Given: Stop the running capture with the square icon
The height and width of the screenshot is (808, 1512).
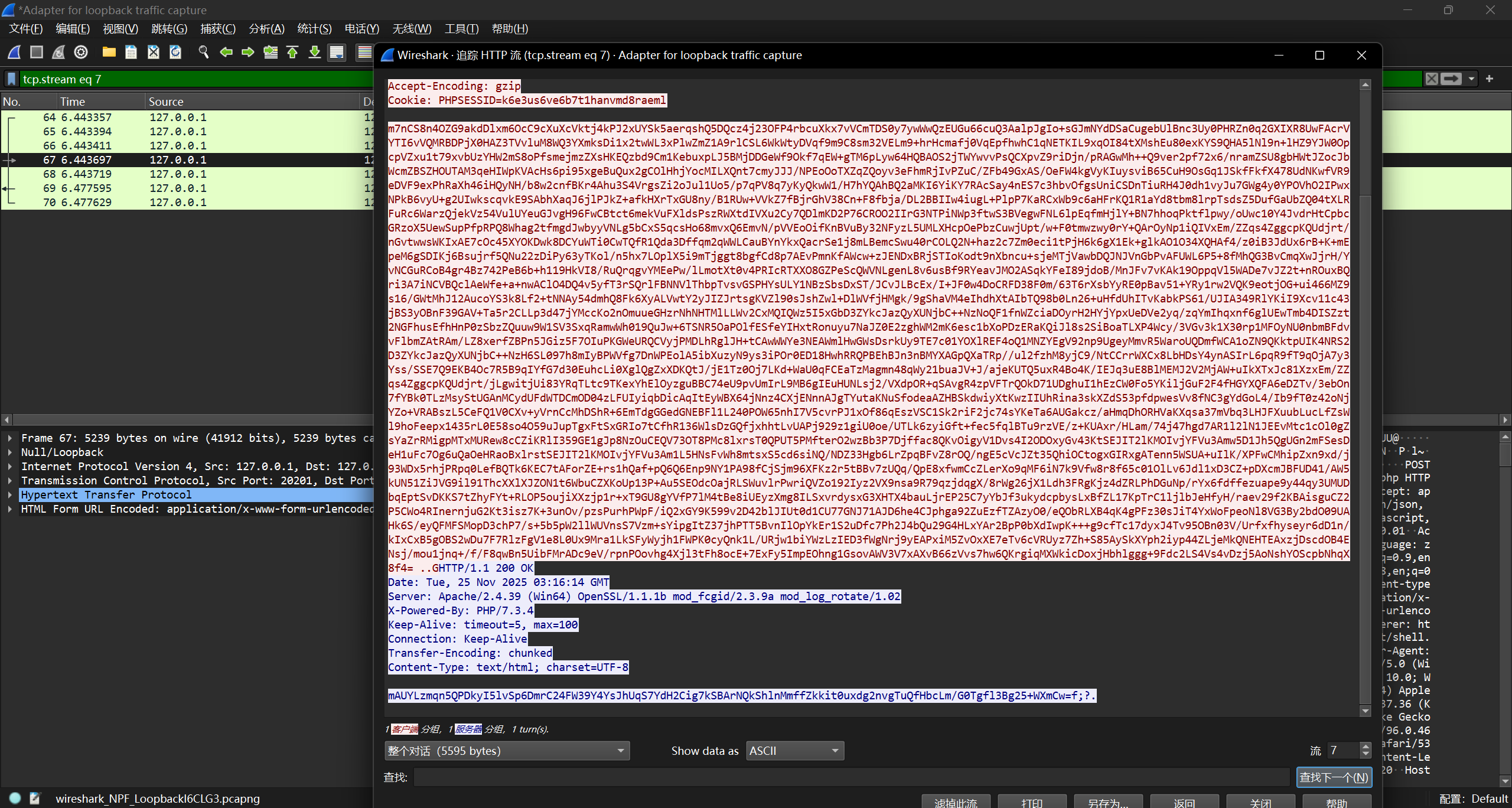Looking at the screenshot, I should coord(37,53).
